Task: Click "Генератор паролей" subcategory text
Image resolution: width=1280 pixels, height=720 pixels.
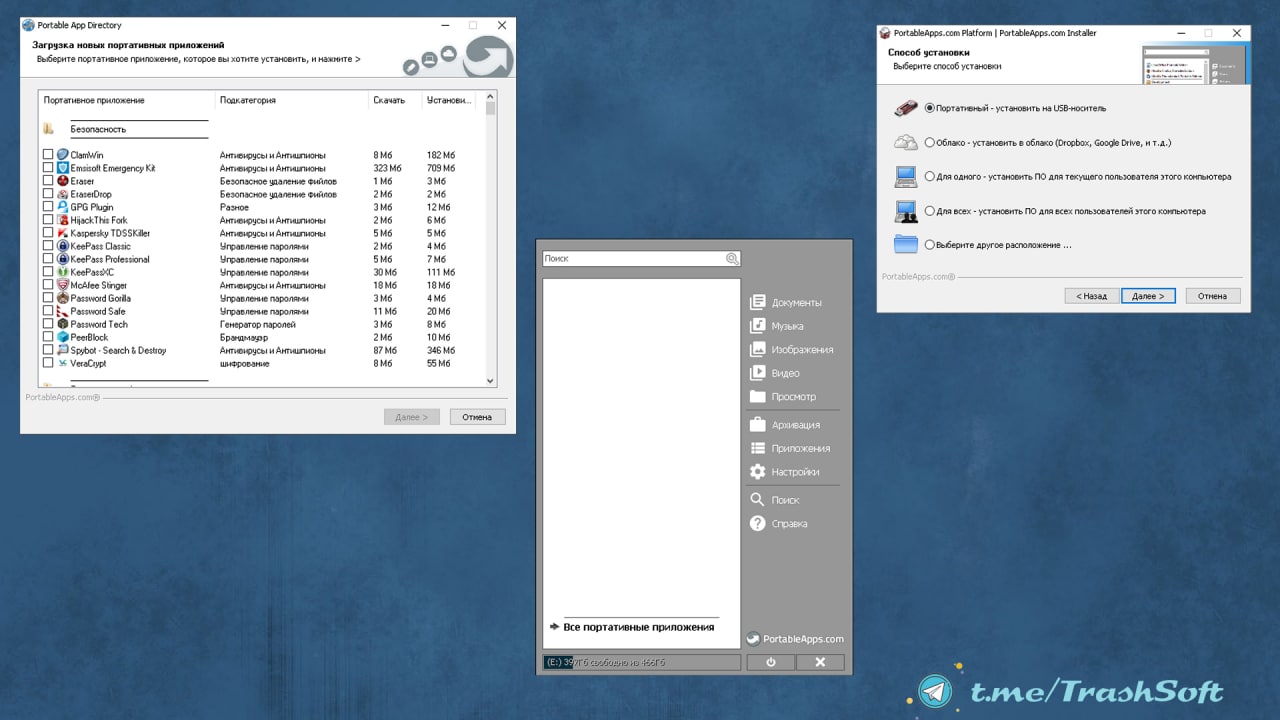Action: pyautogui.click(x=258, y=324)
